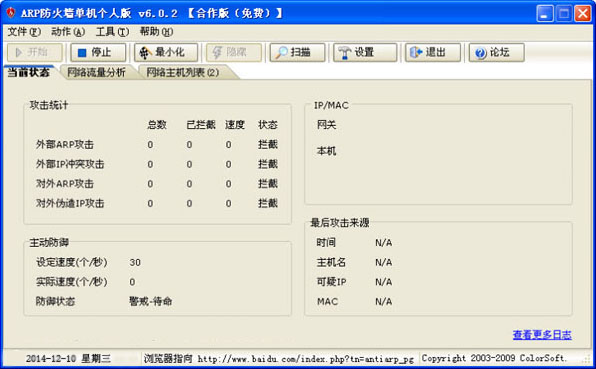Open the 工具(T) menu
The height and width of the screenshot is (369, 596).
[112, 32]
